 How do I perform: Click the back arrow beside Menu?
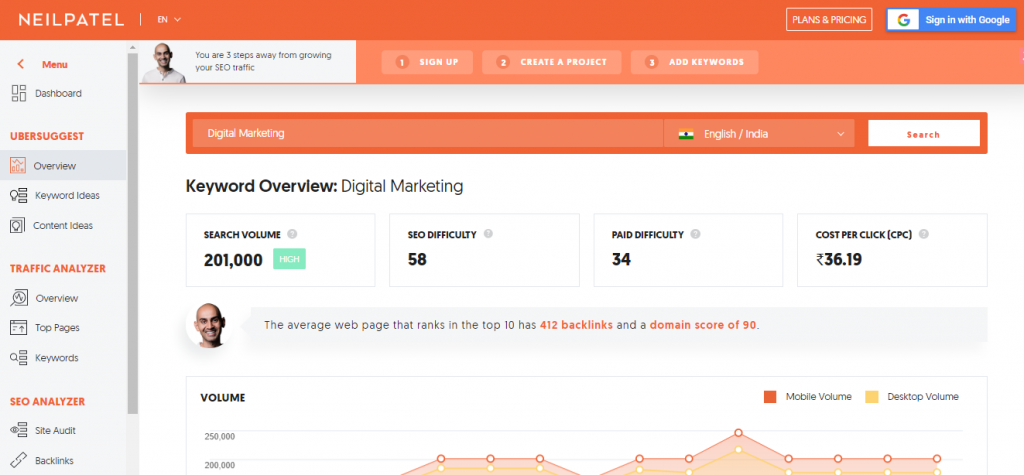tap(21, 64)
